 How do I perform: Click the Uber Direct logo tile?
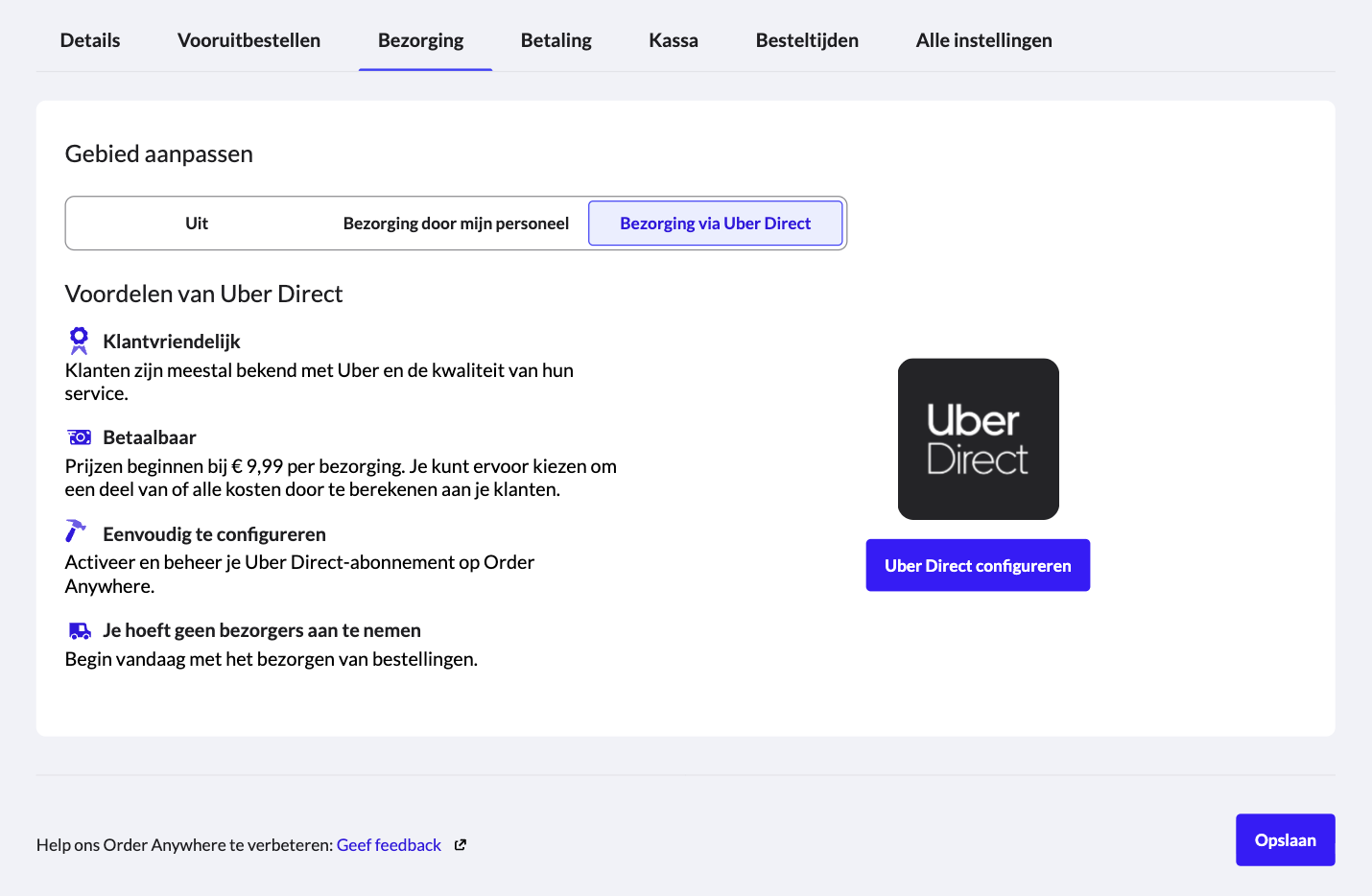coord(979,439)
